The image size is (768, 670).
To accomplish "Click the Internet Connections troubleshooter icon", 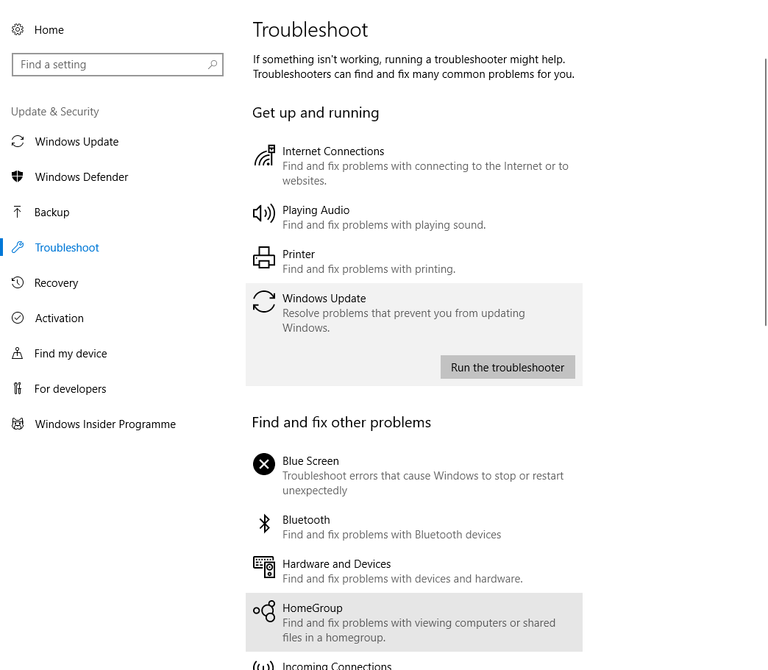I will [264, 157].
